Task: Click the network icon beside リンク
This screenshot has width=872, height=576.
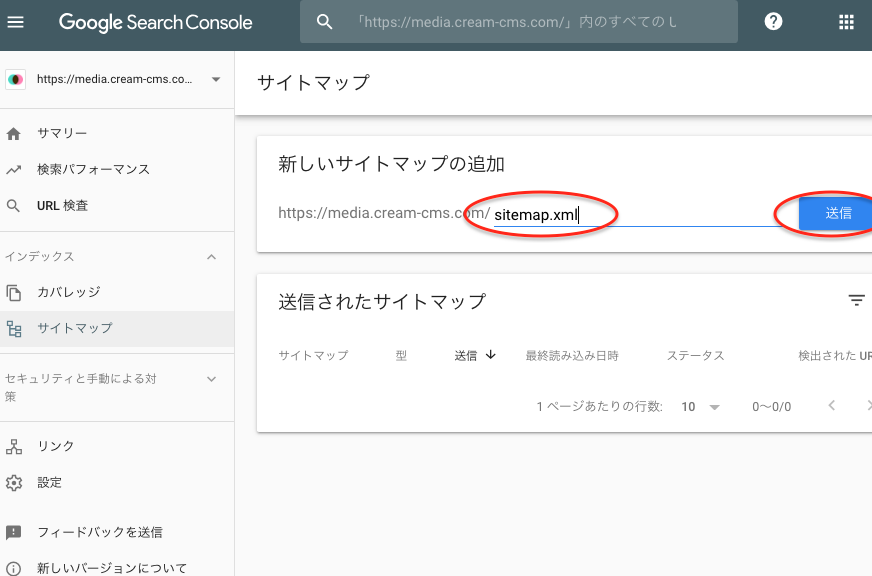Action: click(14, 446)
